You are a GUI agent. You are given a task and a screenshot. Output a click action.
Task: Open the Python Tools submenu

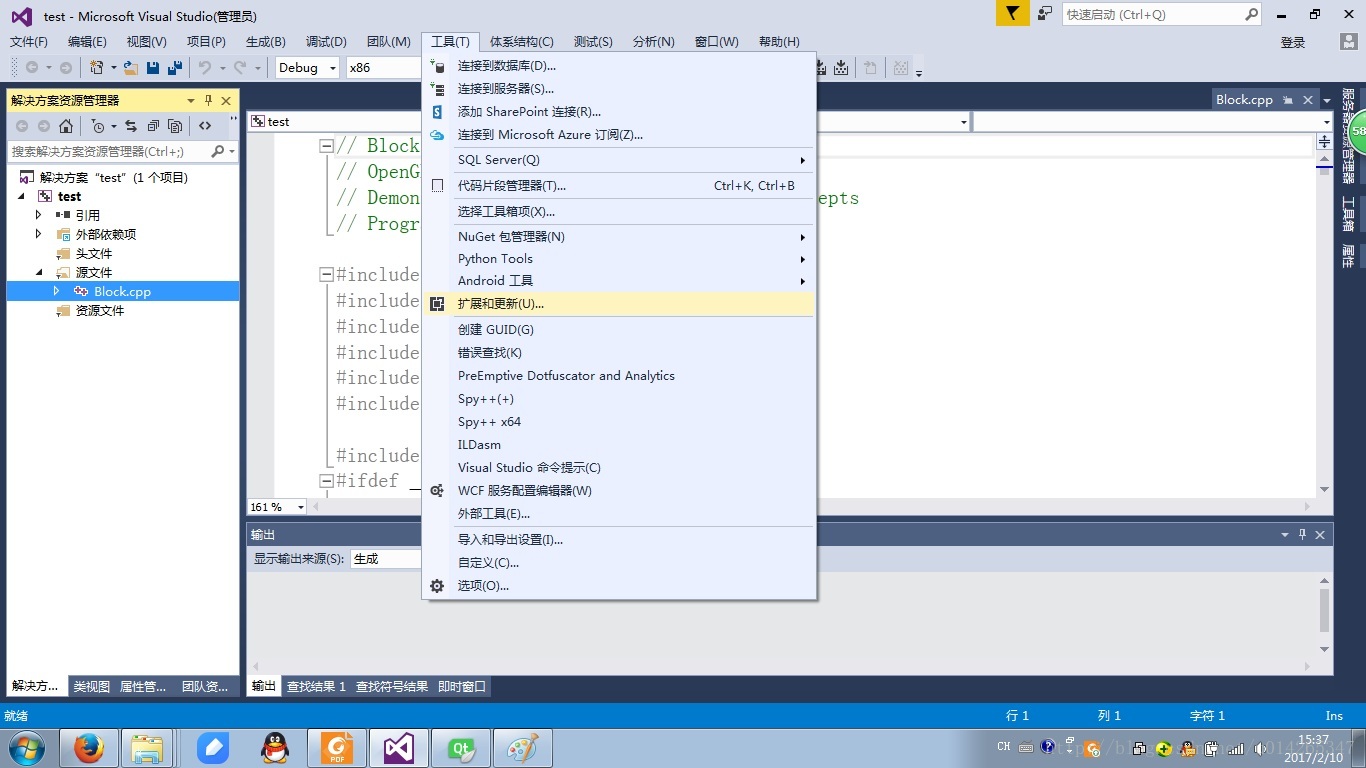pos(619,259)
